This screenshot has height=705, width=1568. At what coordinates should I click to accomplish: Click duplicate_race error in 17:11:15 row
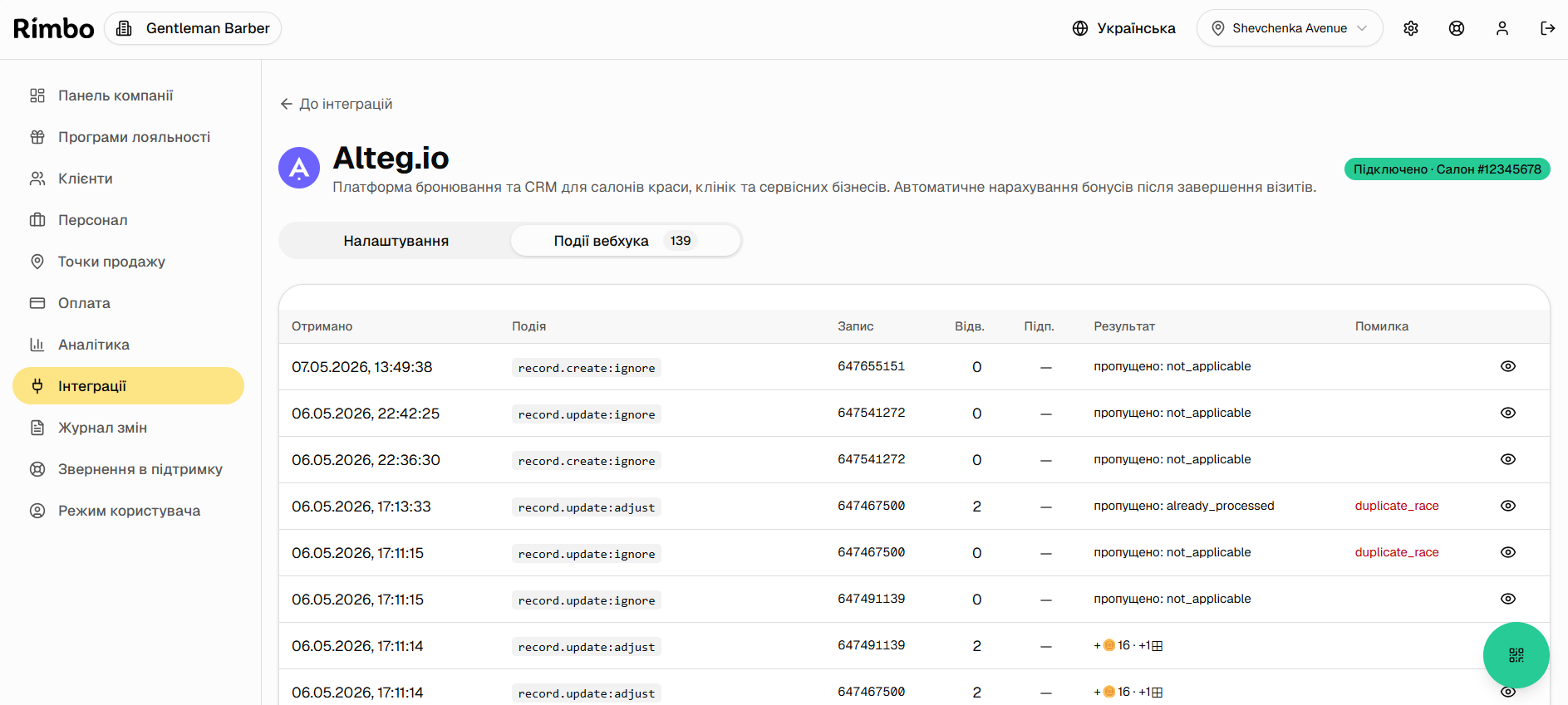point(1397,552)
